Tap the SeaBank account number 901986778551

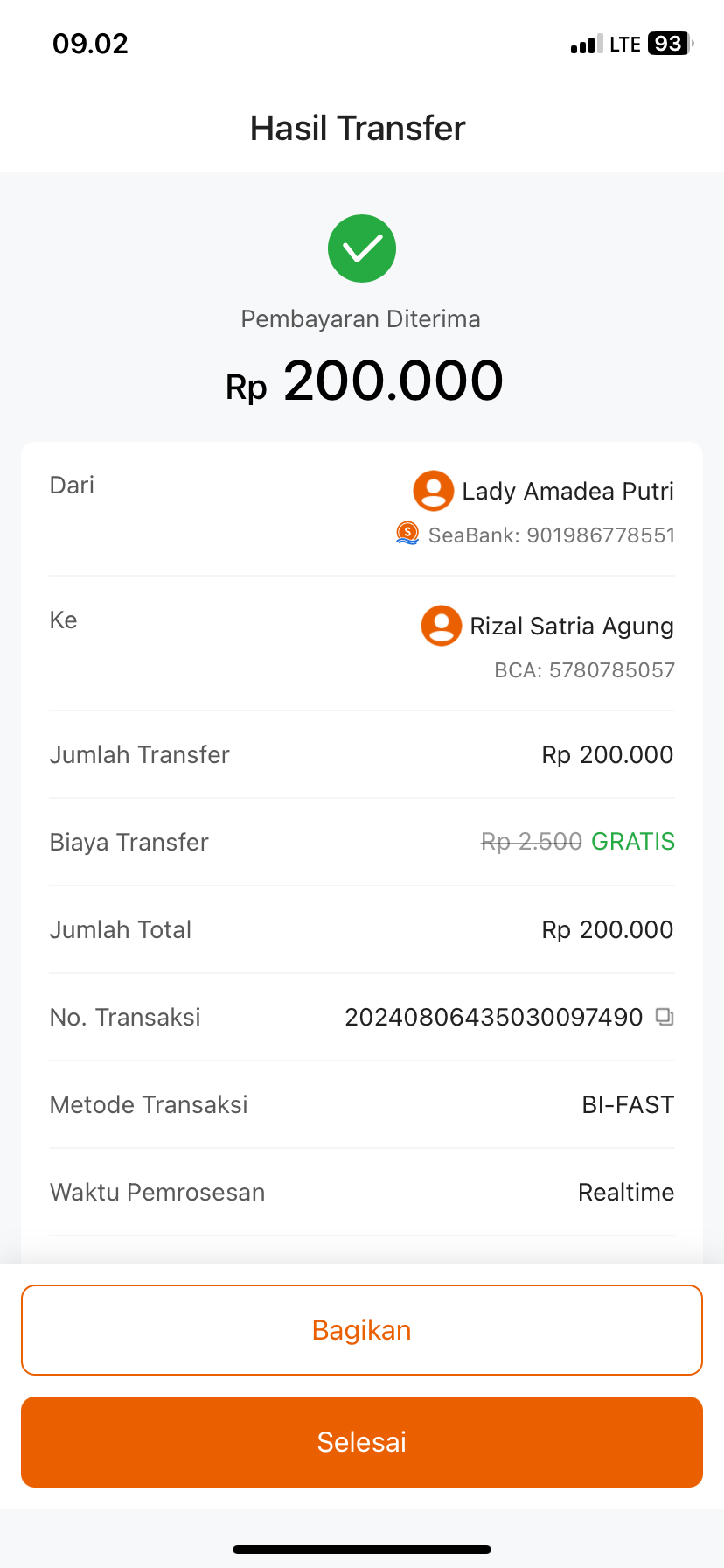tap(601, 535)
